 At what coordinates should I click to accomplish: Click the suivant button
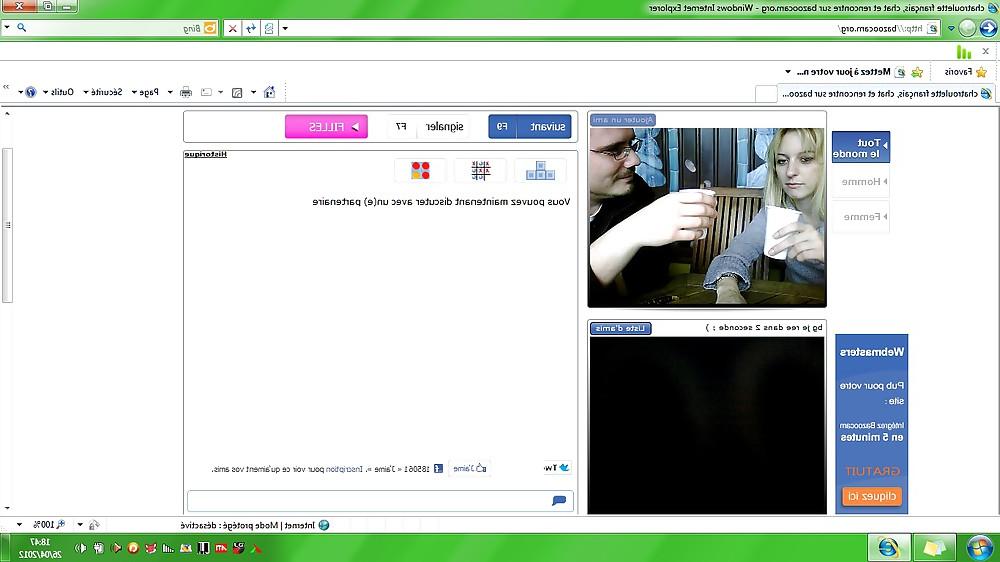(x=530, y=127)
